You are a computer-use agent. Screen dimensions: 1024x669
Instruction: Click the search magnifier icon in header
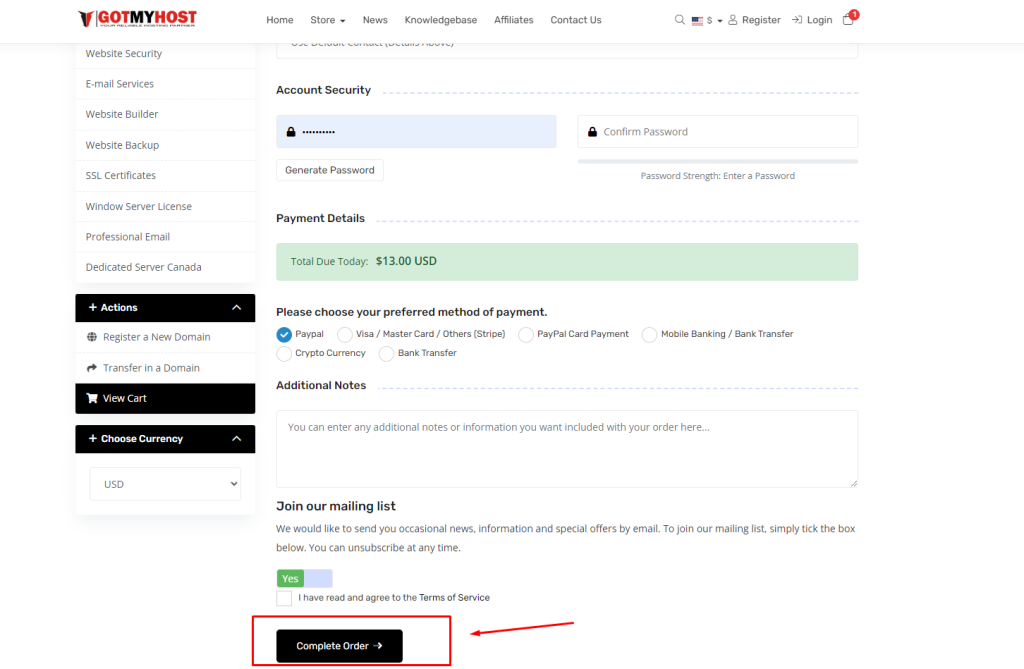[680, 20]
